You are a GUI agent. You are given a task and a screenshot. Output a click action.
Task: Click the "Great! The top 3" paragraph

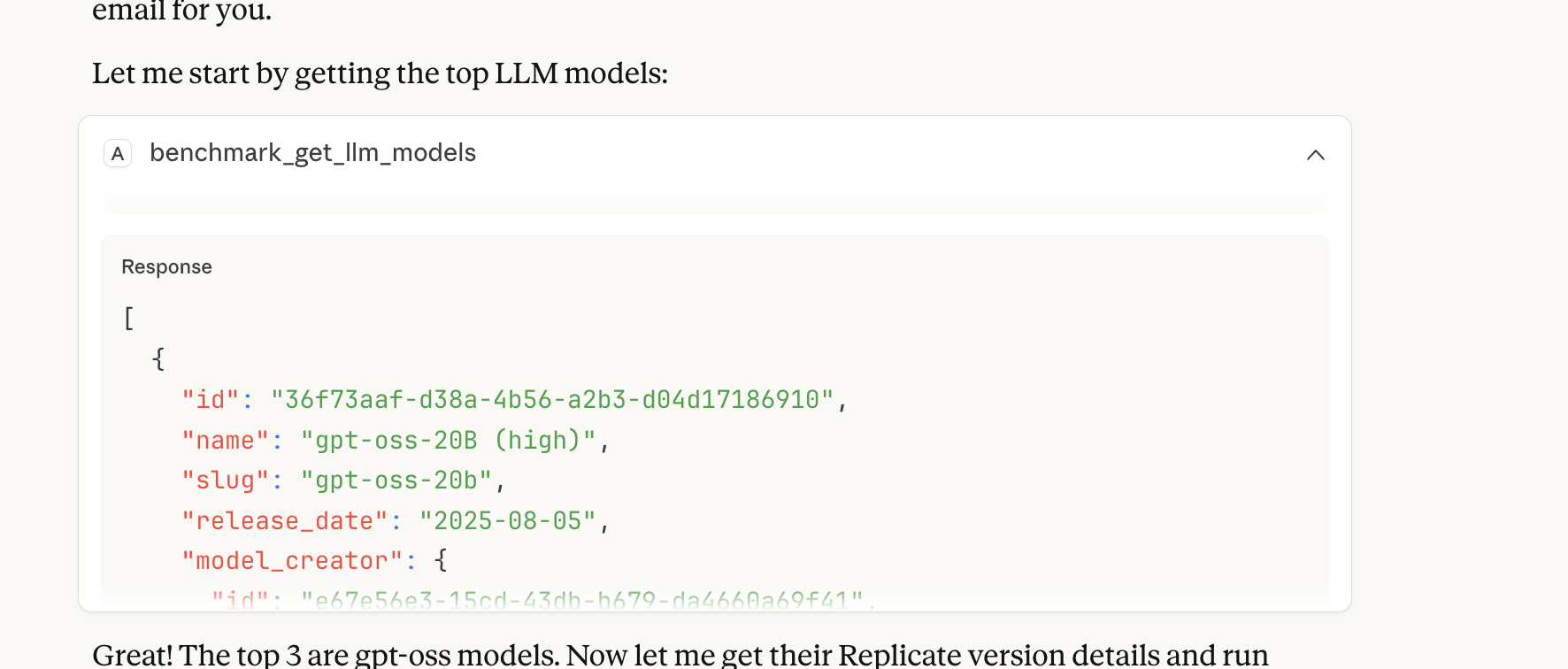coord(680,655)
